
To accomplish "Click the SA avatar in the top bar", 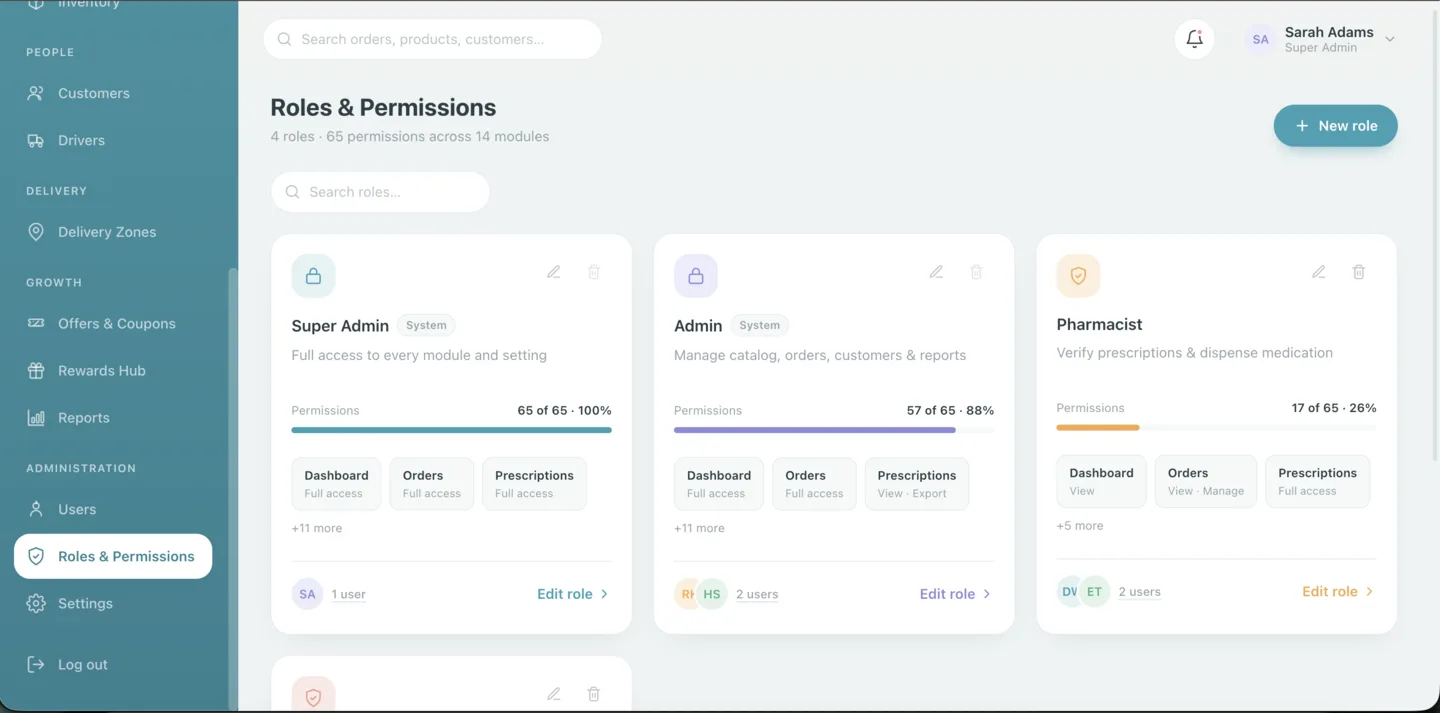I will point(1261,39).
